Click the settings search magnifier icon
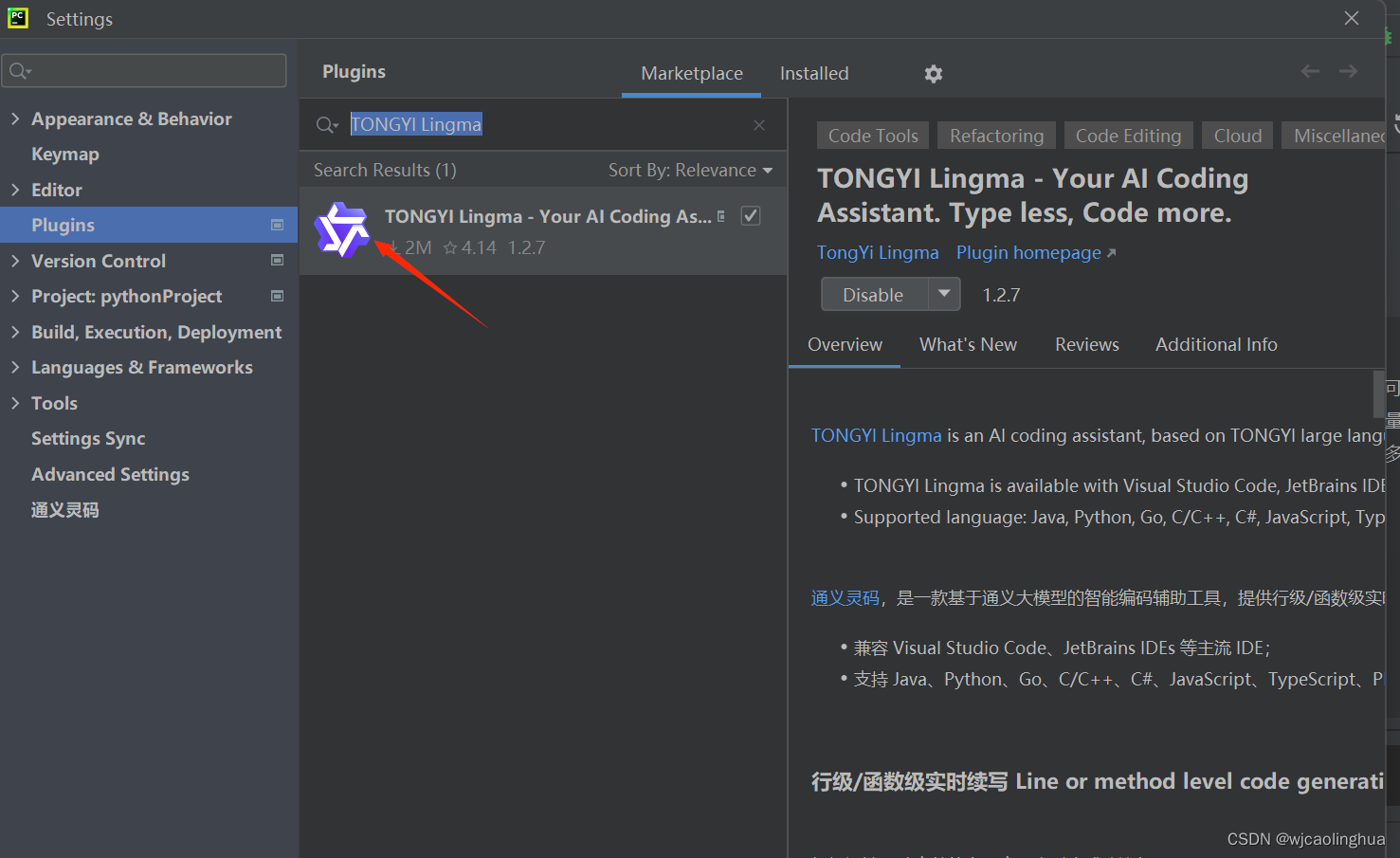The width and height of the screenshot is (1400, 858). 20,71
